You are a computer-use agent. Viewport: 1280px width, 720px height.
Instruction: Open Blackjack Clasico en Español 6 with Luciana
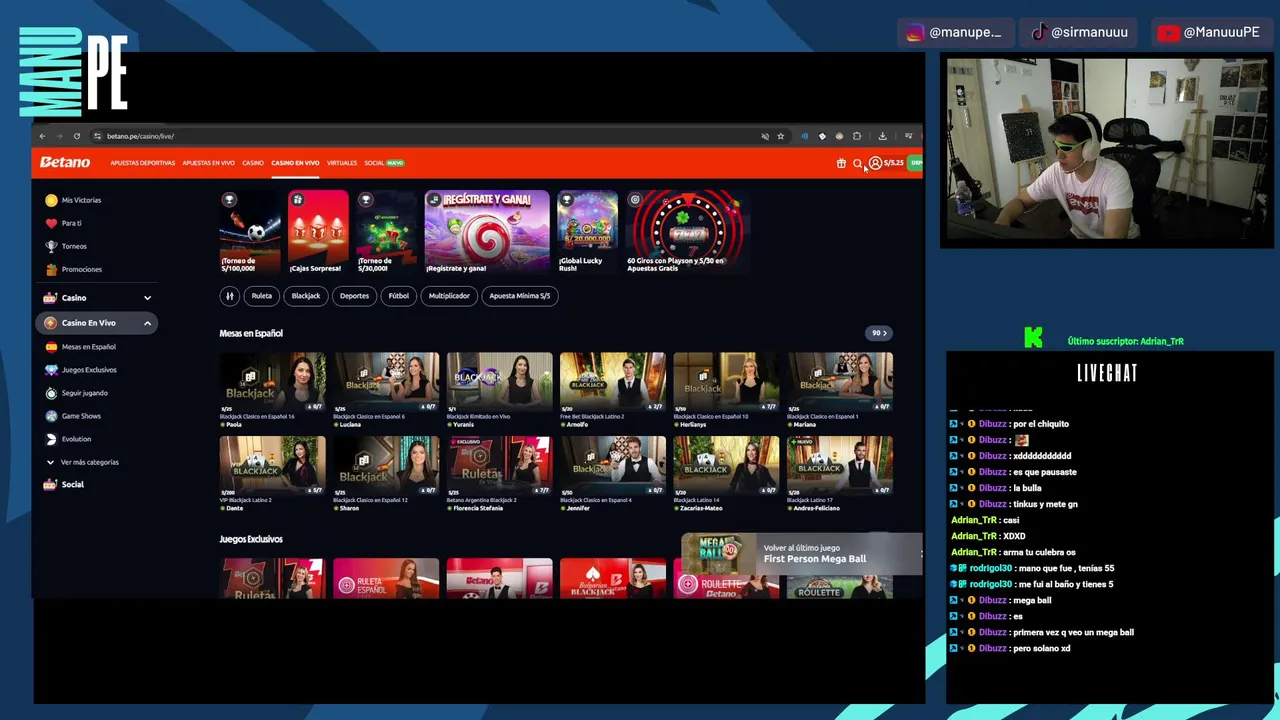386,390
